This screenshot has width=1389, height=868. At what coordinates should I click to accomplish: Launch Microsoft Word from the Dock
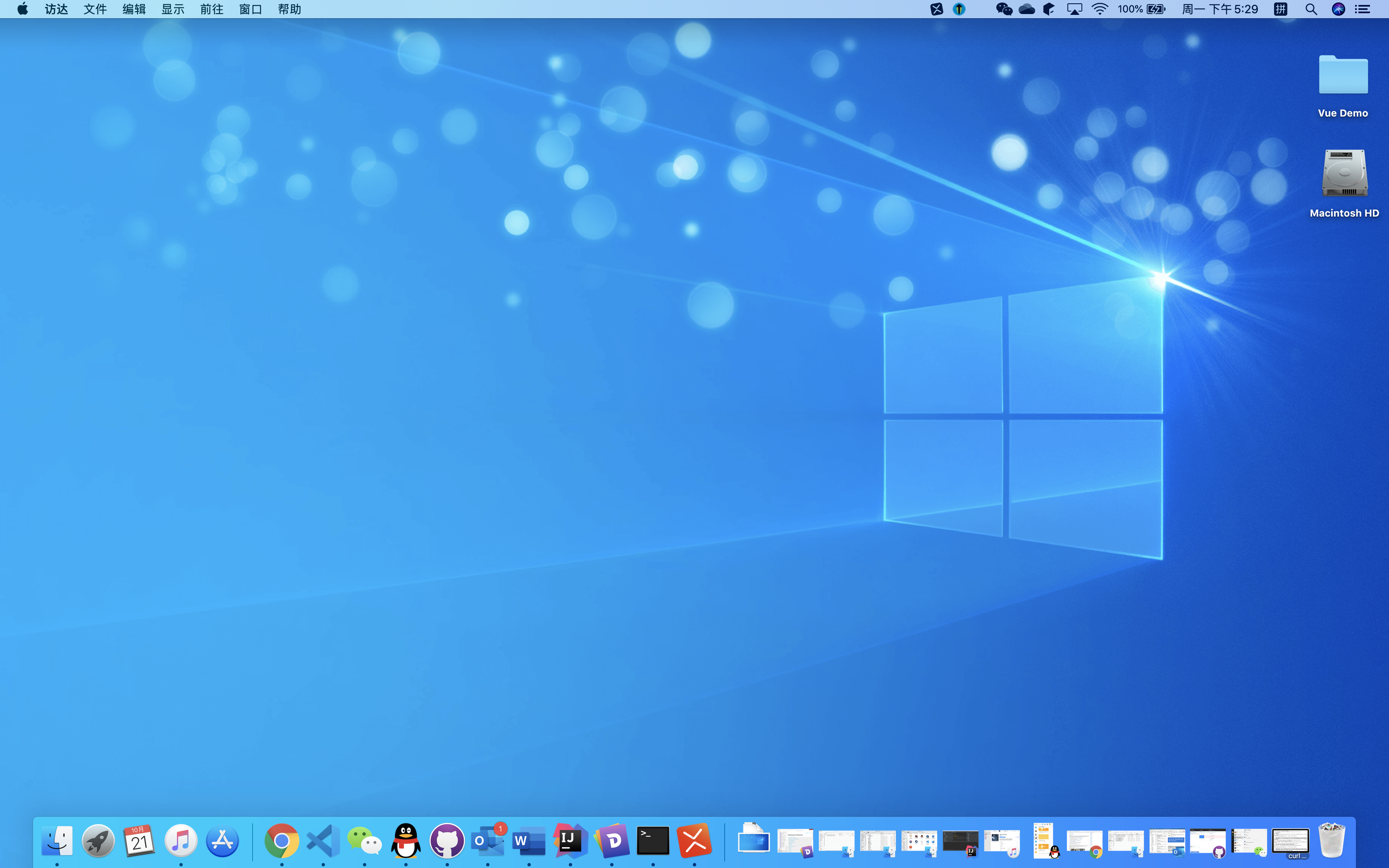click(529, 841)
